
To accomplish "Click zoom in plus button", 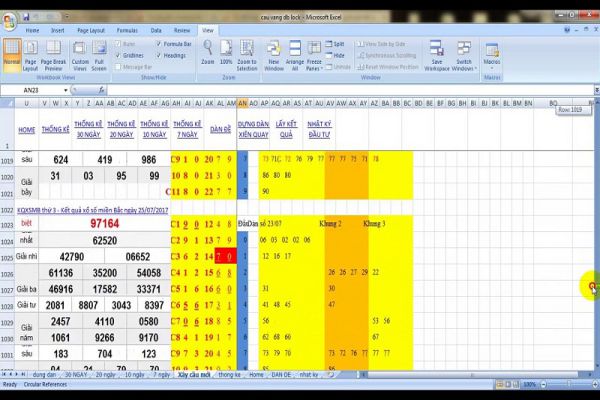I will pyautogui.click(x=595, y=384).
